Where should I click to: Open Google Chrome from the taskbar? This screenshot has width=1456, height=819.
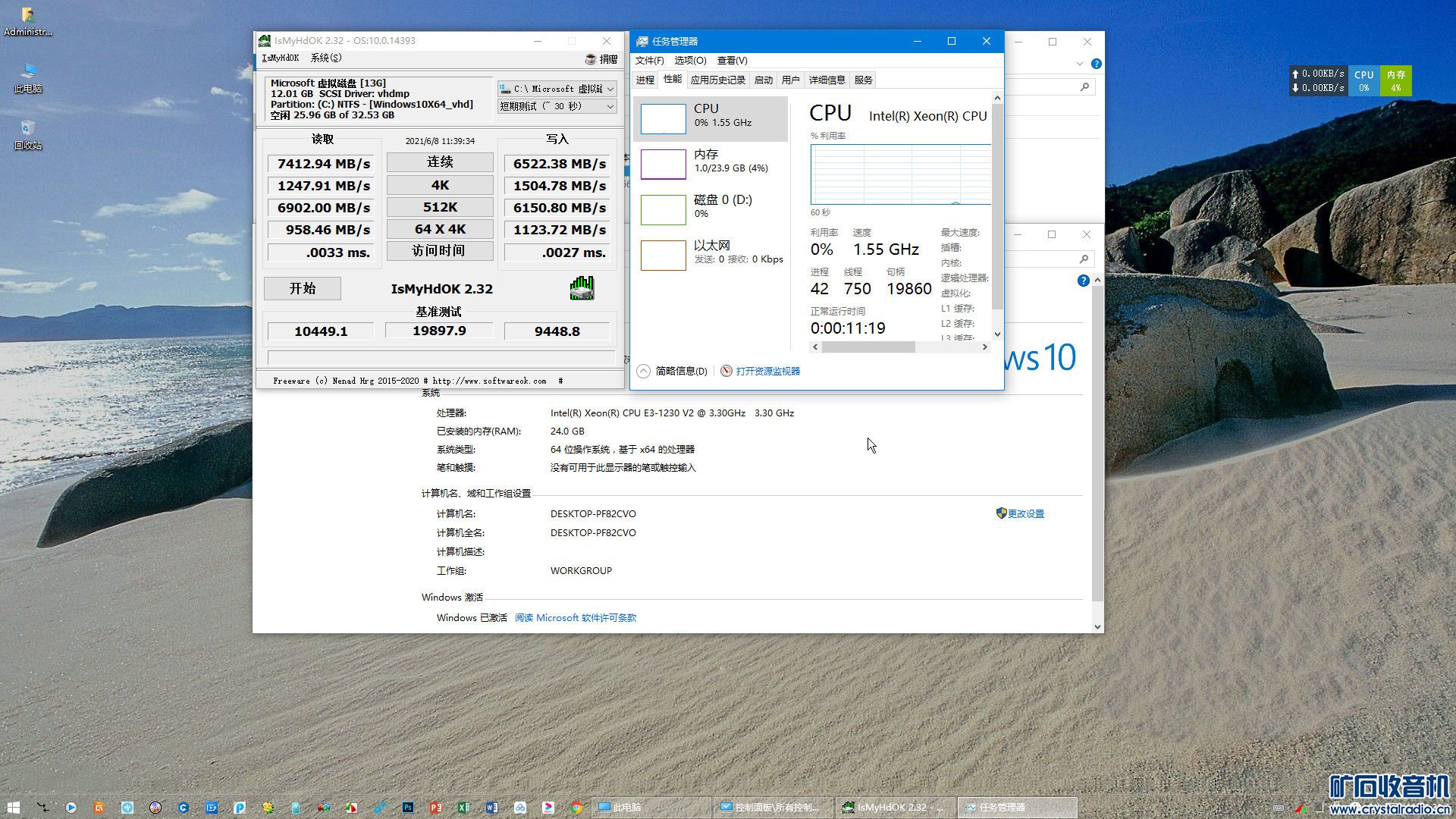click(x=576, y=808)
